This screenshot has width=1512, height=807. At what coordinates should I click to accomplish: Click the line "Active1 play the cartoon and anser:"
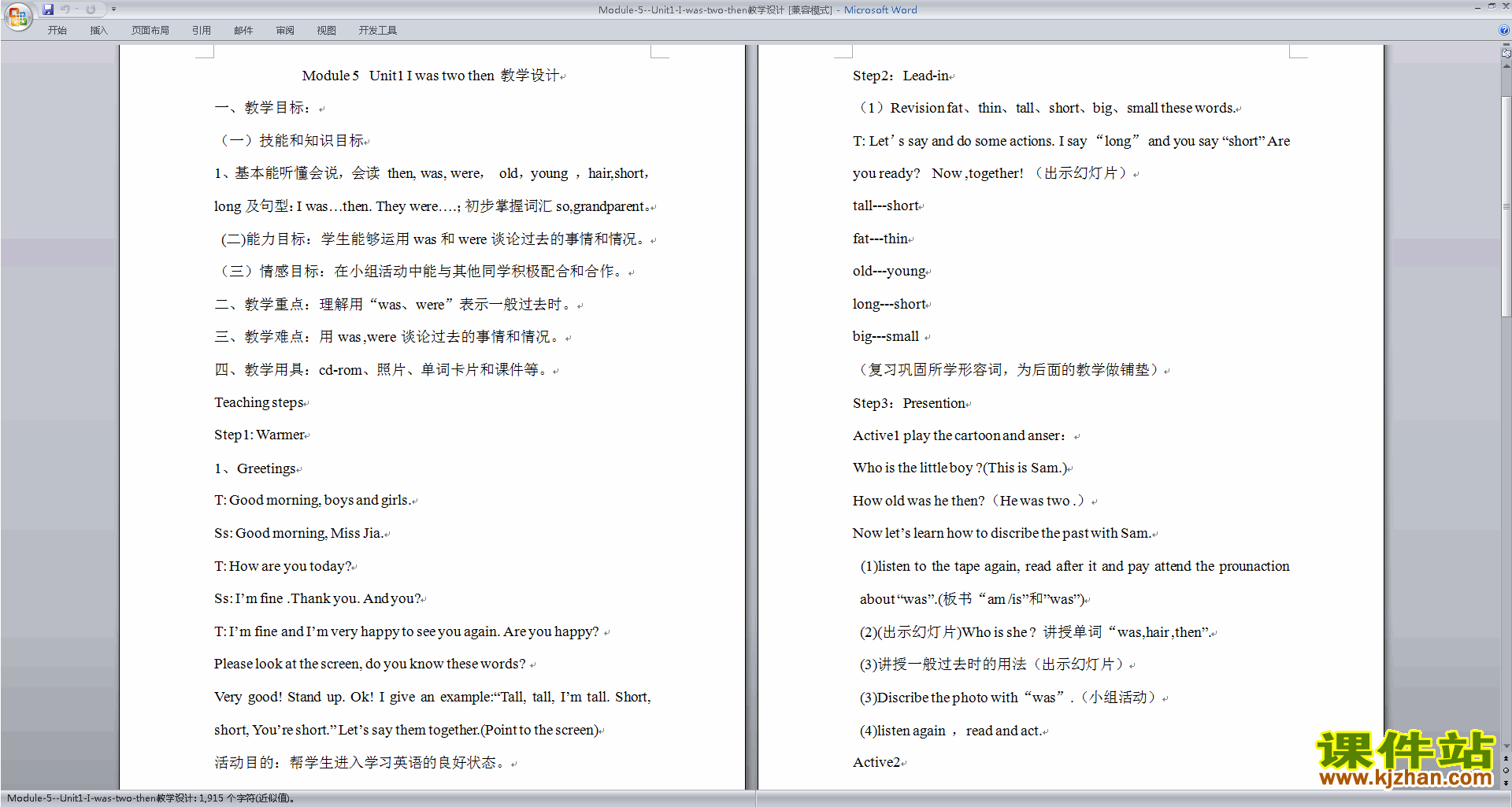(959, 435)
